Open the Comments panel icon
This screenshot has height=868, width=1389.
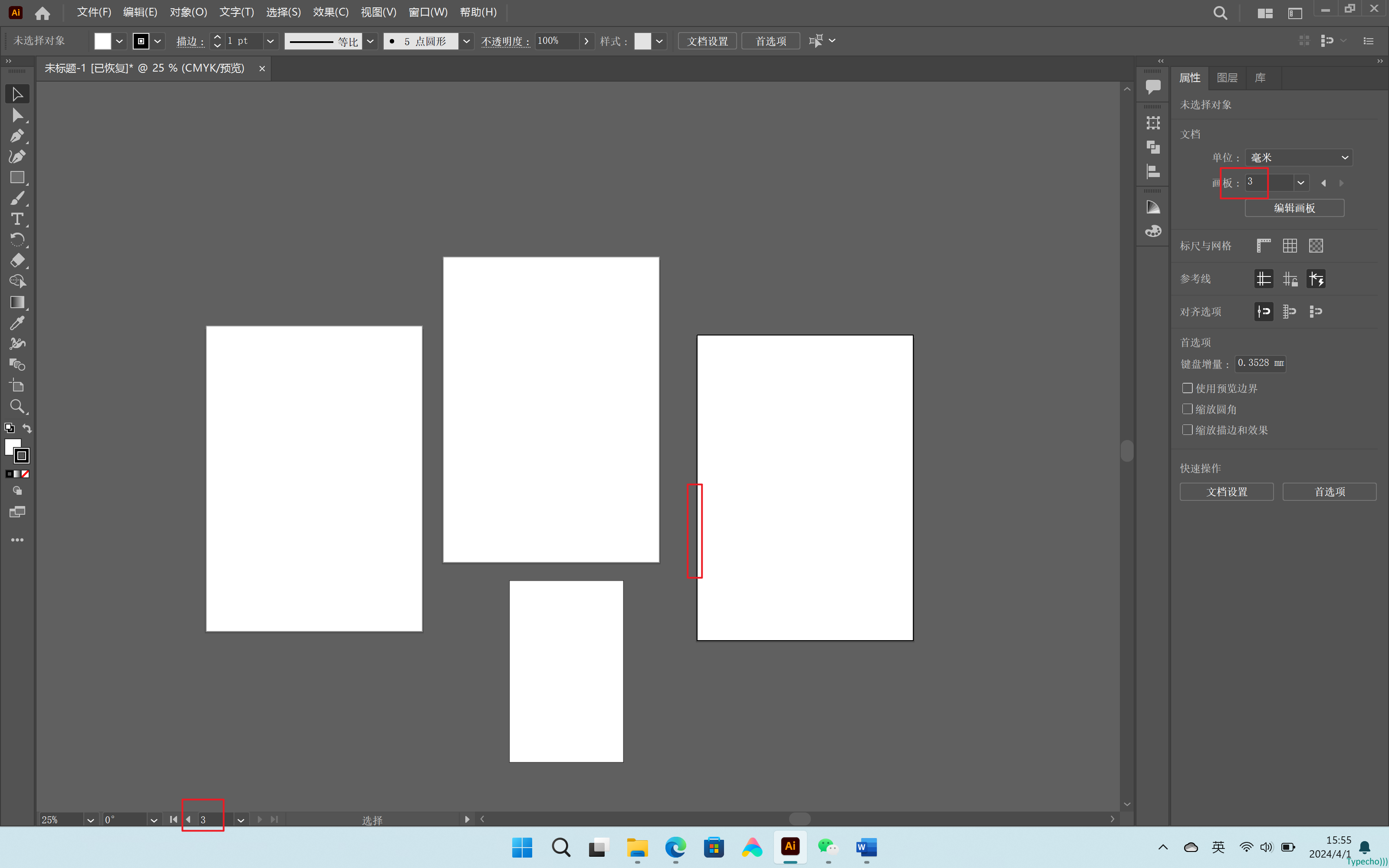pos(1153,87)
